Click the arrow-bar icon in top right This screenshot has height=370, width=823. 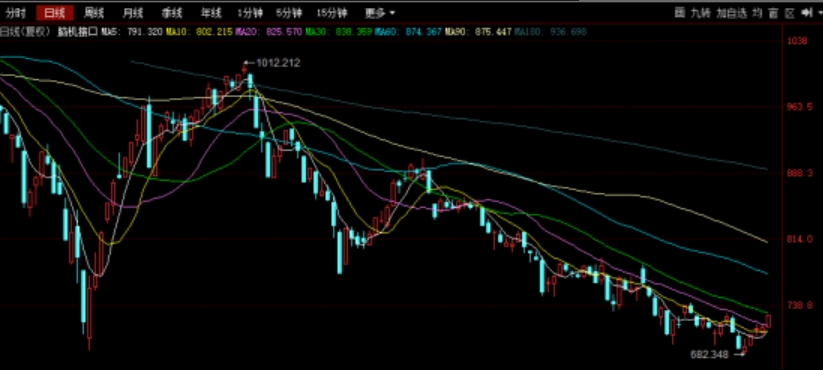[807, 13]
